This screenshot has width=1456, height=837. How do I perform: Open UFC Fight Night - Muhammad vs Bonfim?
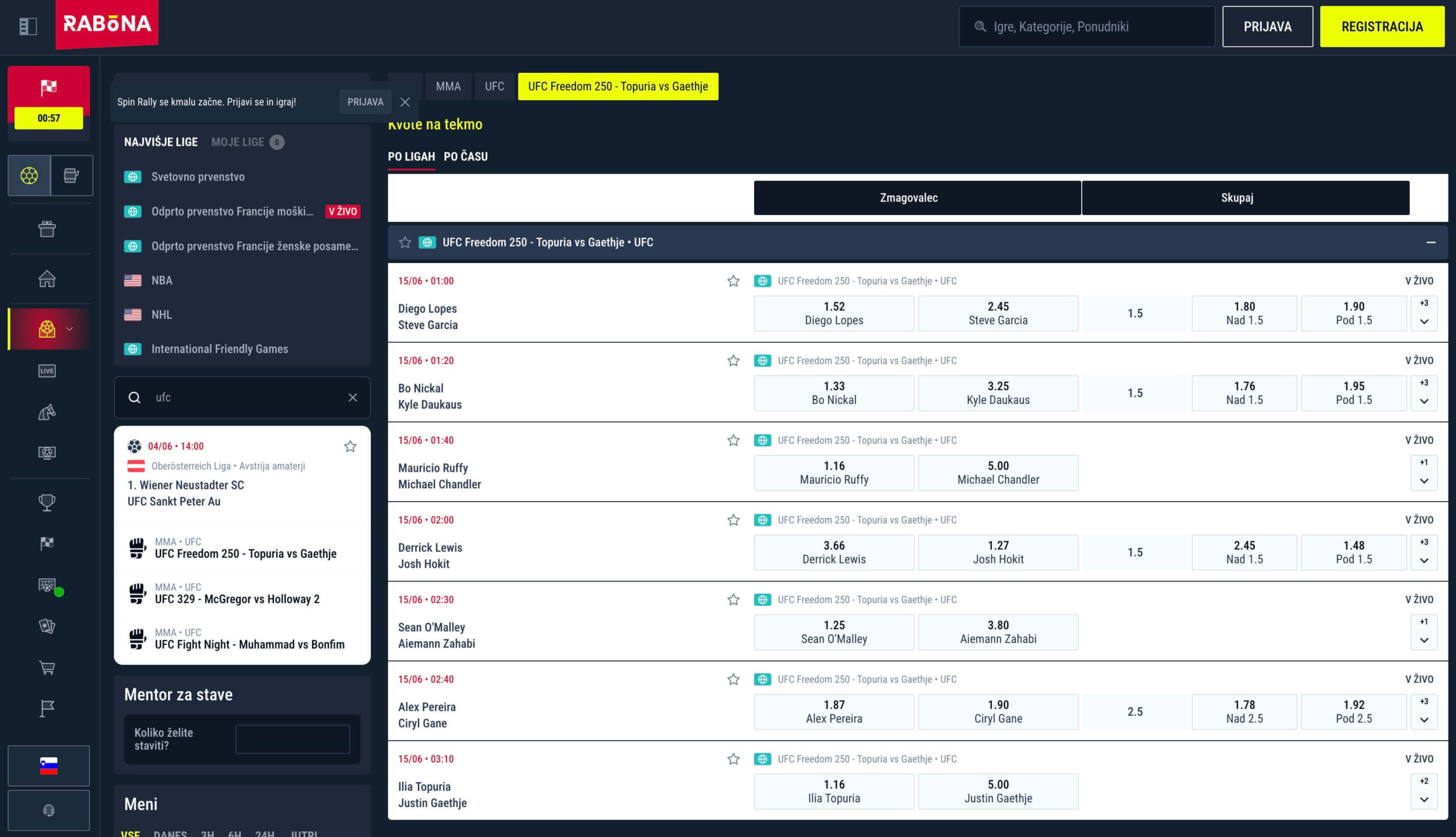pos(242,639)
